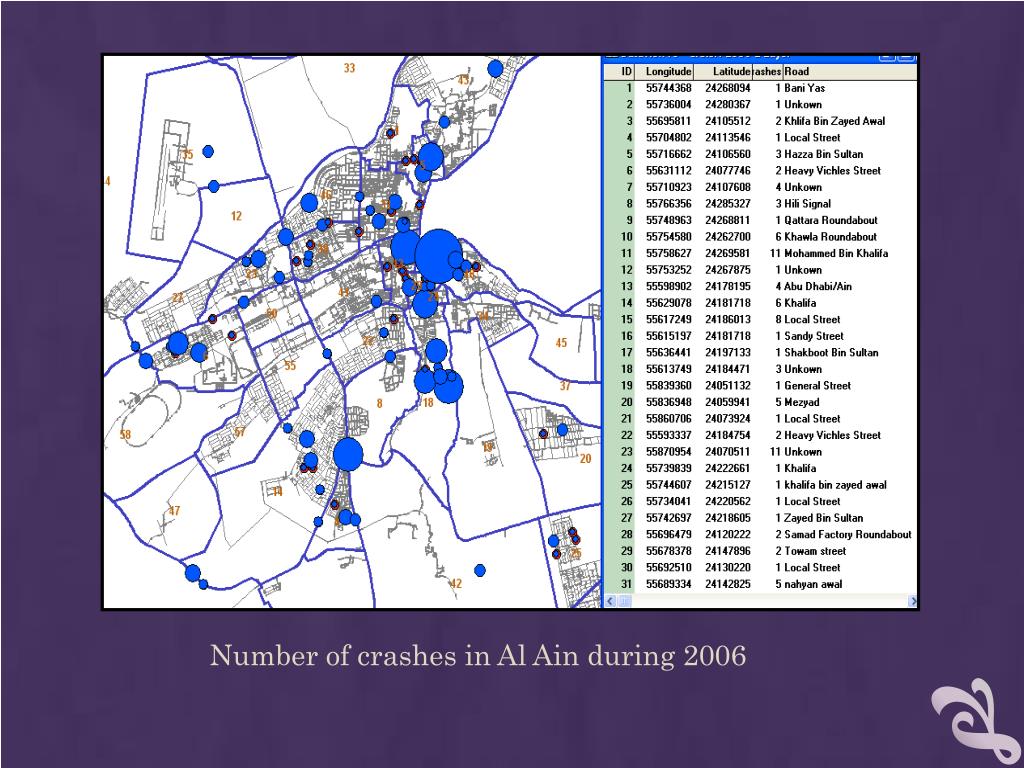The height and width of the screenshot is (768, 1024).
Task: Click zone label 55 on map
Action: pyautogui.click(x=290, y=366)
